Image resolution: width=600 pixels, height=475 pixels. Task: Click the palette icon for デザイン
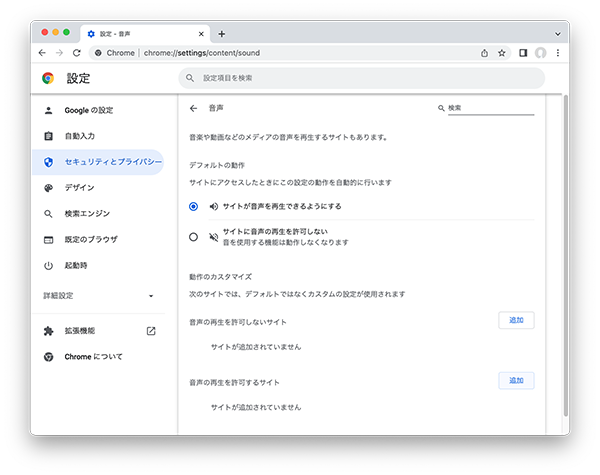[x=48, y=188]
